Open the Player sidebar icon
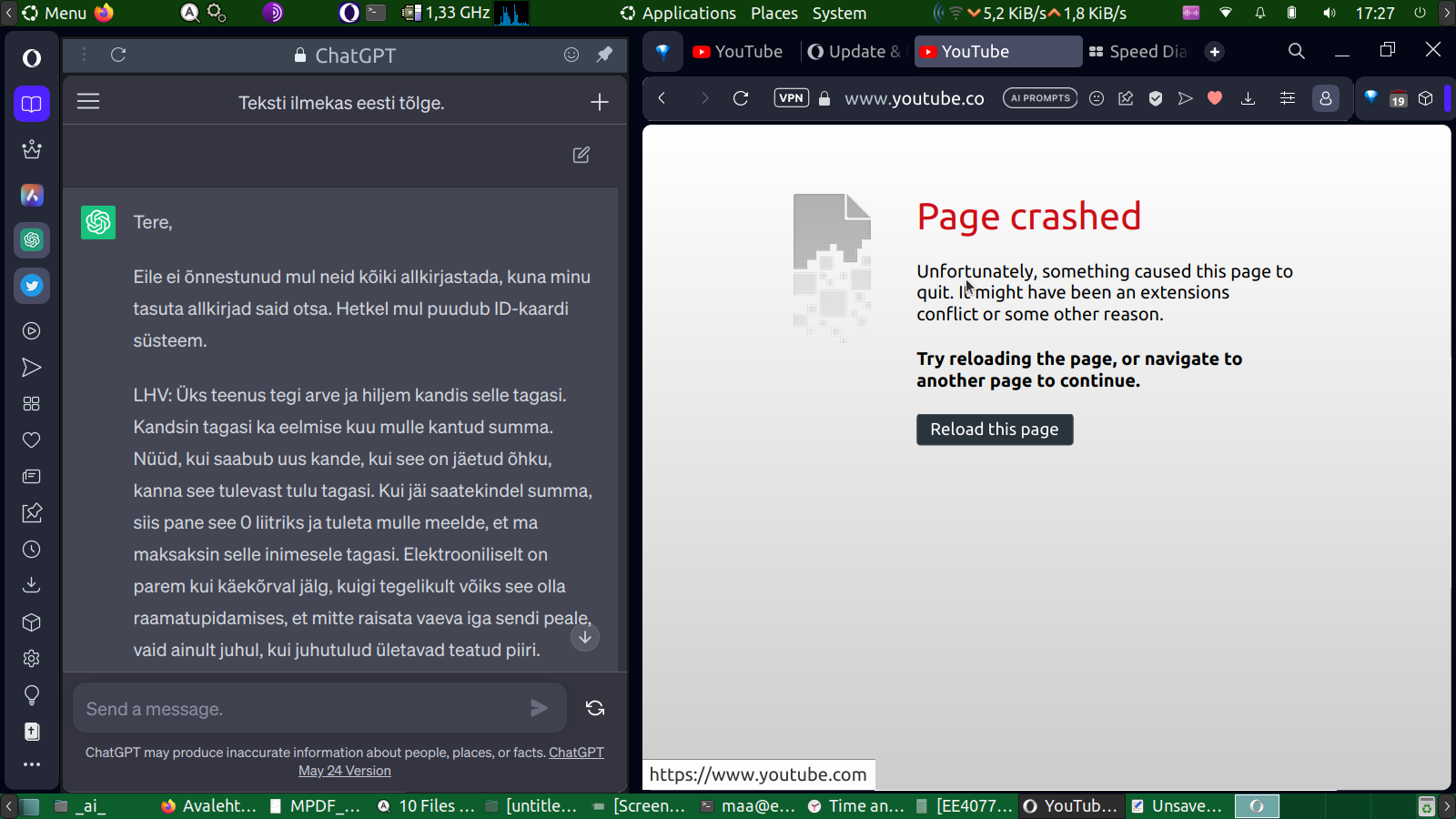This screenshot has width=1456, height=819. point(32,331)
